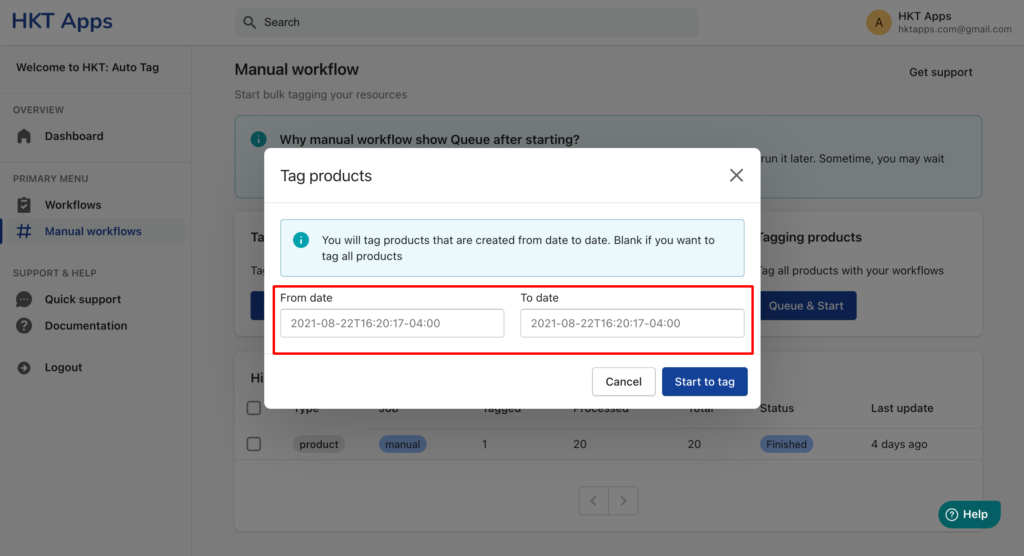Viewport: 1024px width, 556px height.
Task: Open the Manual workflows menu item
Action: point(93,231)
